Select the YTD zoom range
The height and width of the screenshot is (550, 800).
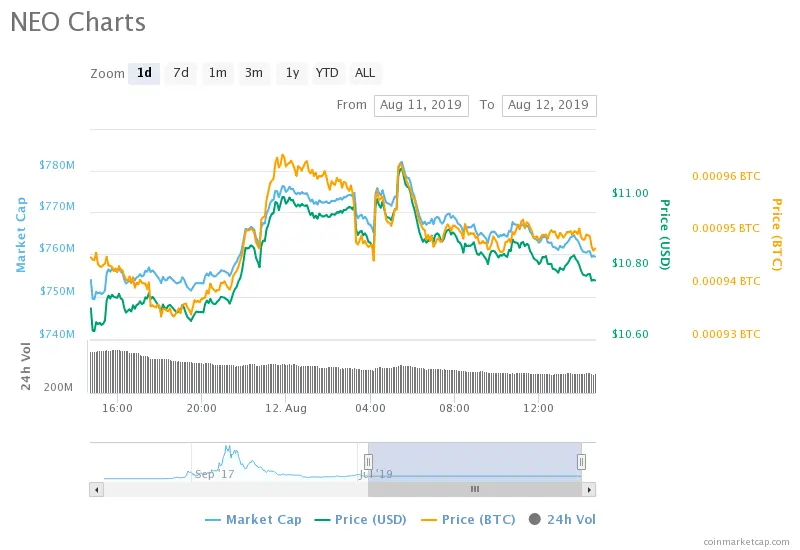coord(327,73)
